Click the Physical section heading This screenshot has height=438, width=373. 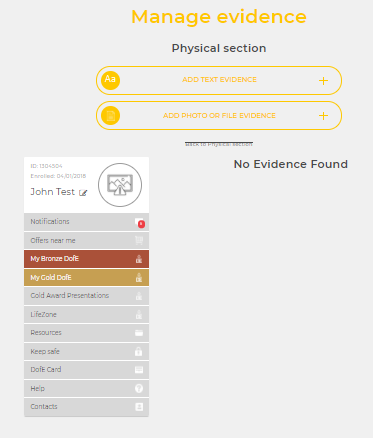click(219, 48)
